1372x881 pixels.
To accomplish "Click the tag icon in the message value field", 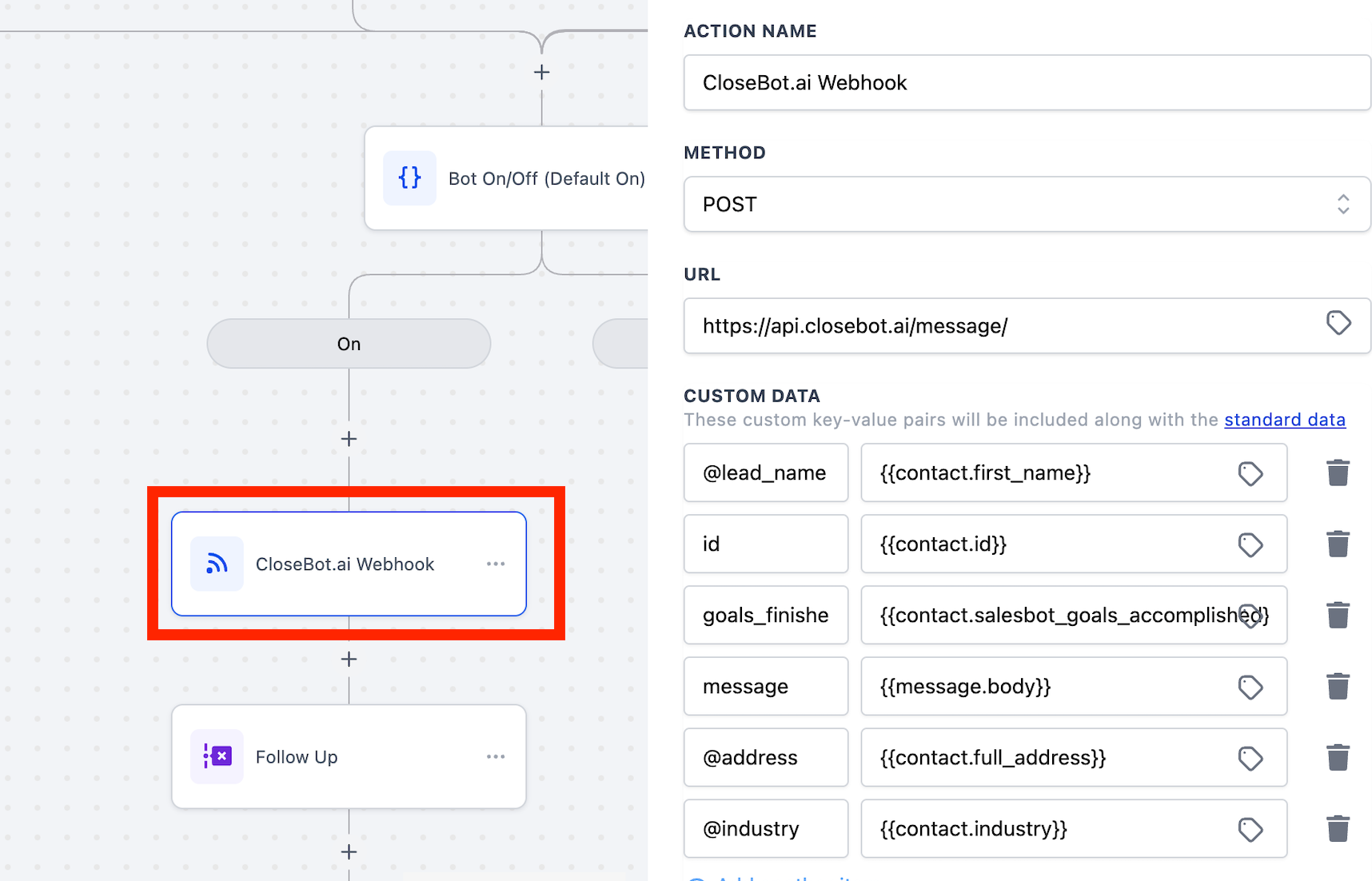I will (x=1250, y=687).
